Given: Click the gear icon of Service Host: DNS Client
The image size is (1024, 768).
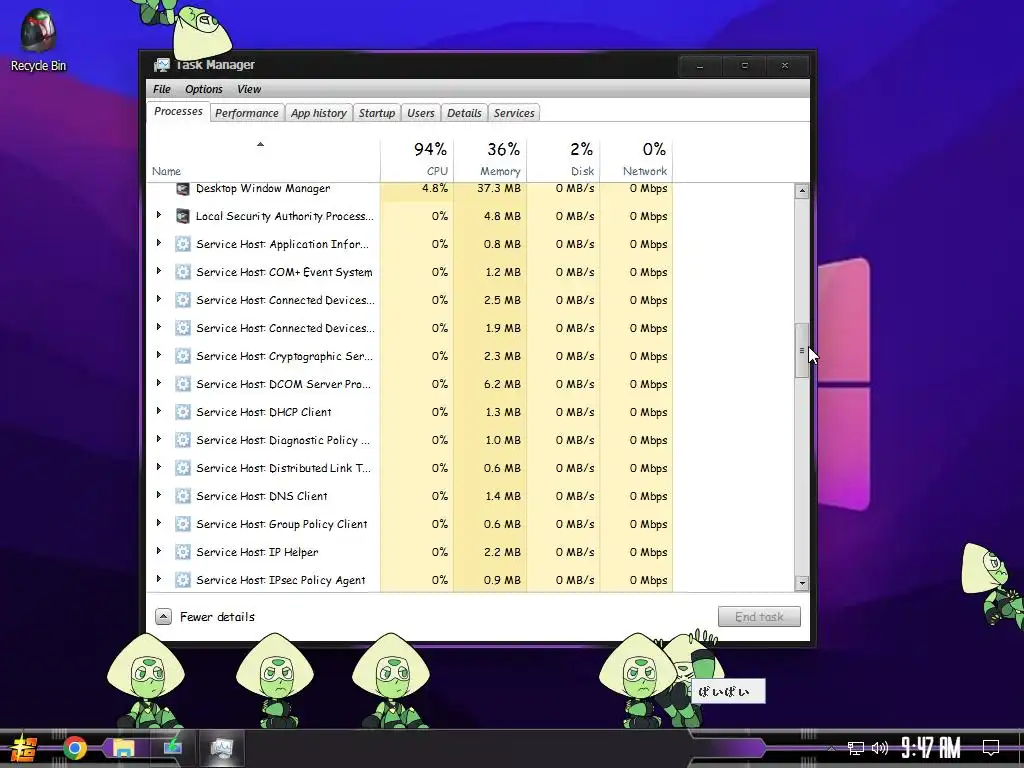Looking at the screenshot, I should click(183, 496).
